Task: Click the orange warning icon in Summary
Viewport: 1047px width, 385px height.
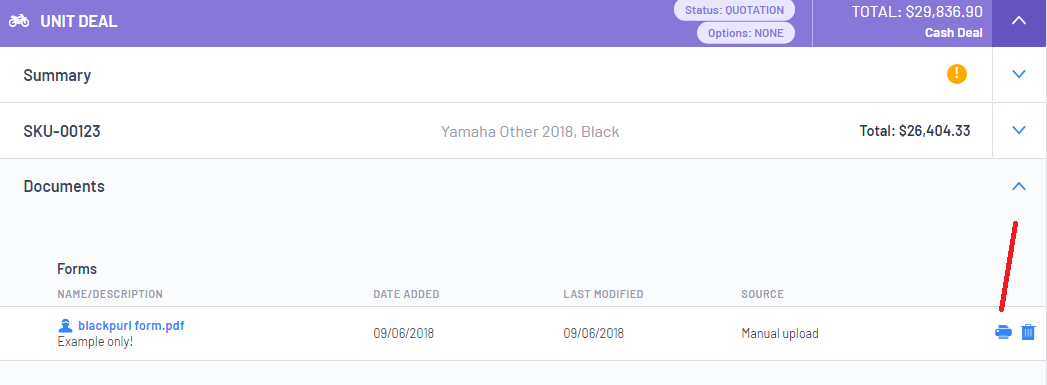Action: (957, 74)
